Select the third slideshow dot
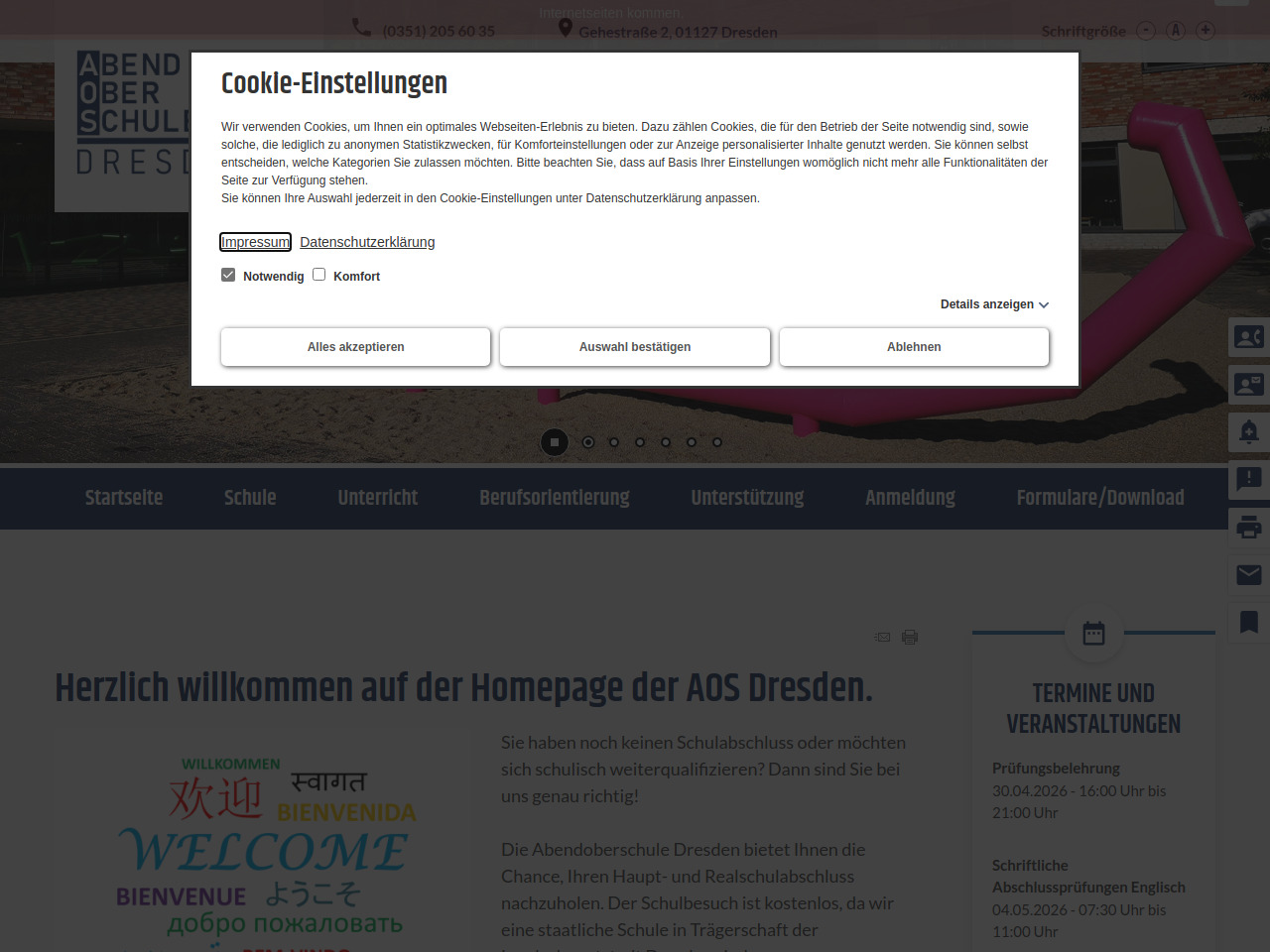Viewport: 1270px width, 952px height. [640, 442]
